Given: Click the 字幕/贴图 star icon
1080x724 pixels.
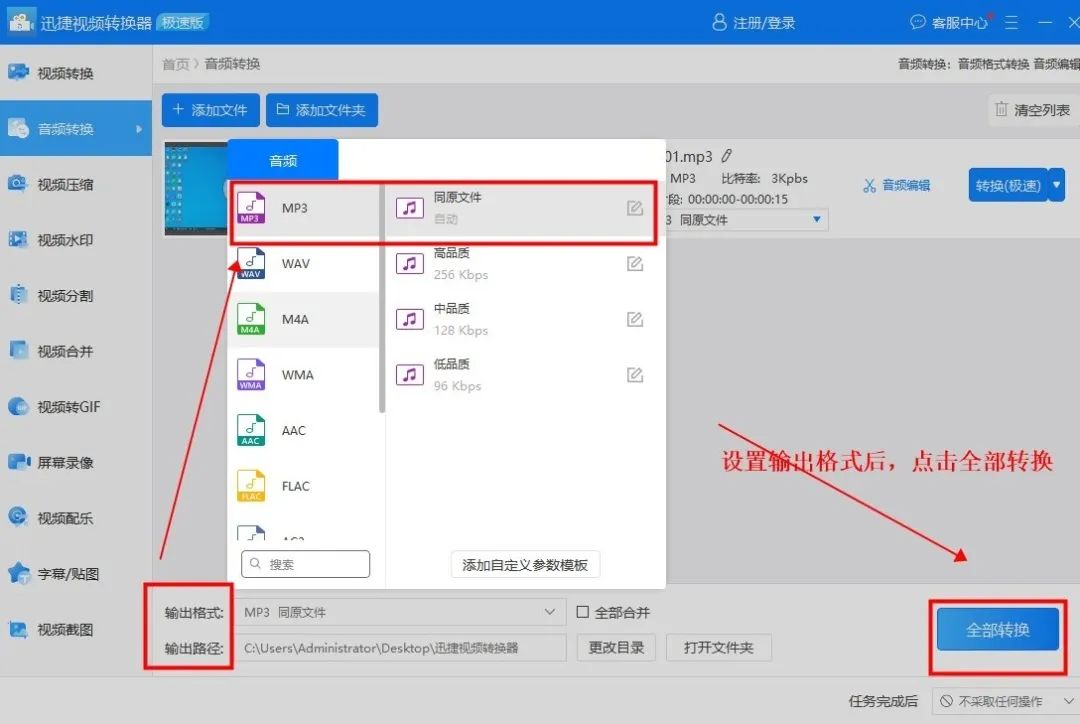Looking at the screenshot, I should (x=19, y=572).
